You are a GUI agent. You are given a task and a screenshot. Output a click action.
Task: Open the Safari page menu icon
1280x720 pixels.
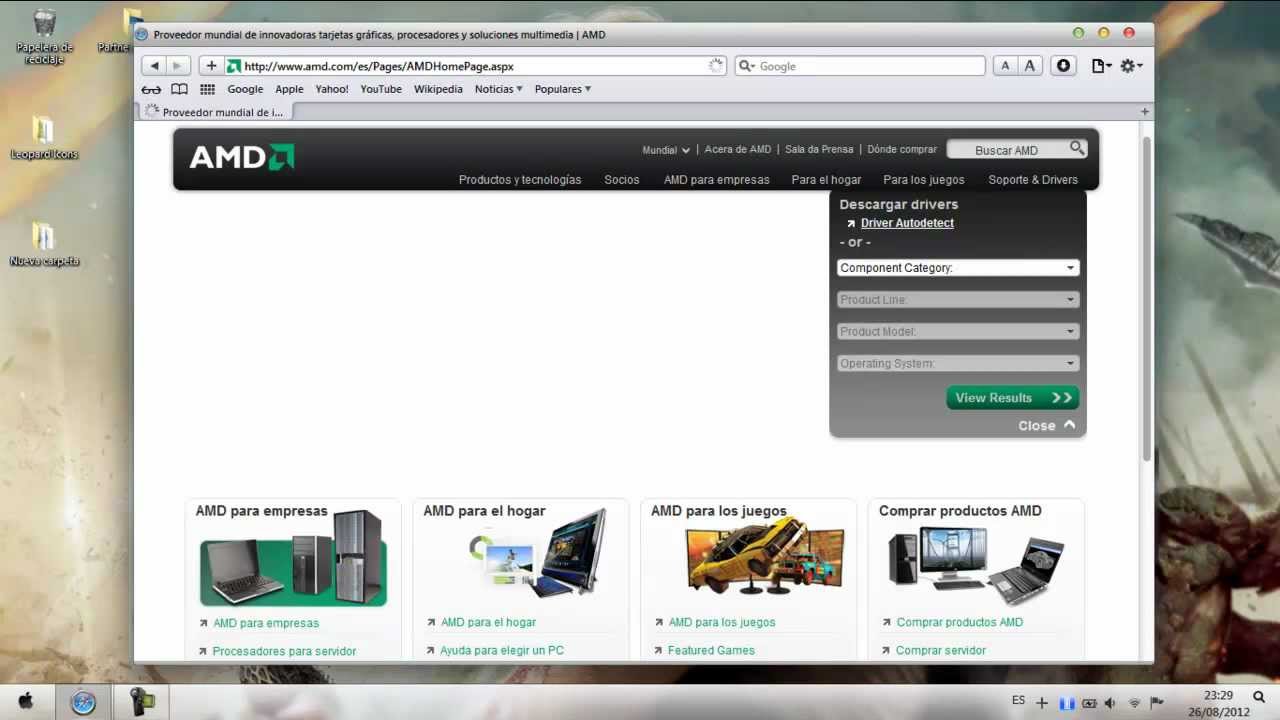[x=1101, y=66]
